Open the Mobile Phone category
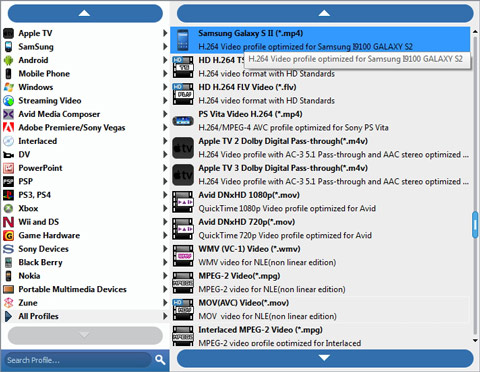 [x=85, y=74]
